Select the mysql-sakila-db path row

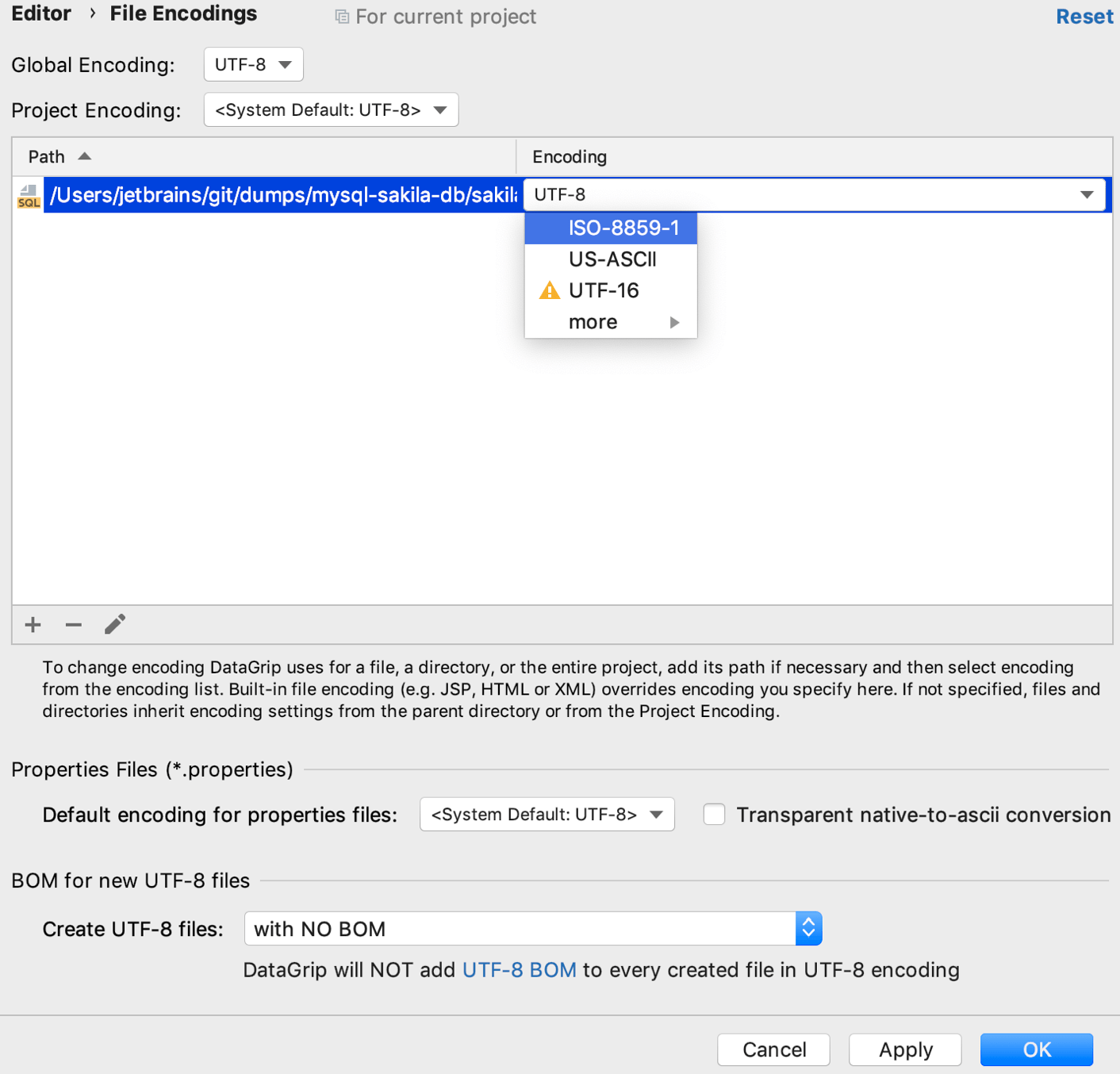(278, 194)
